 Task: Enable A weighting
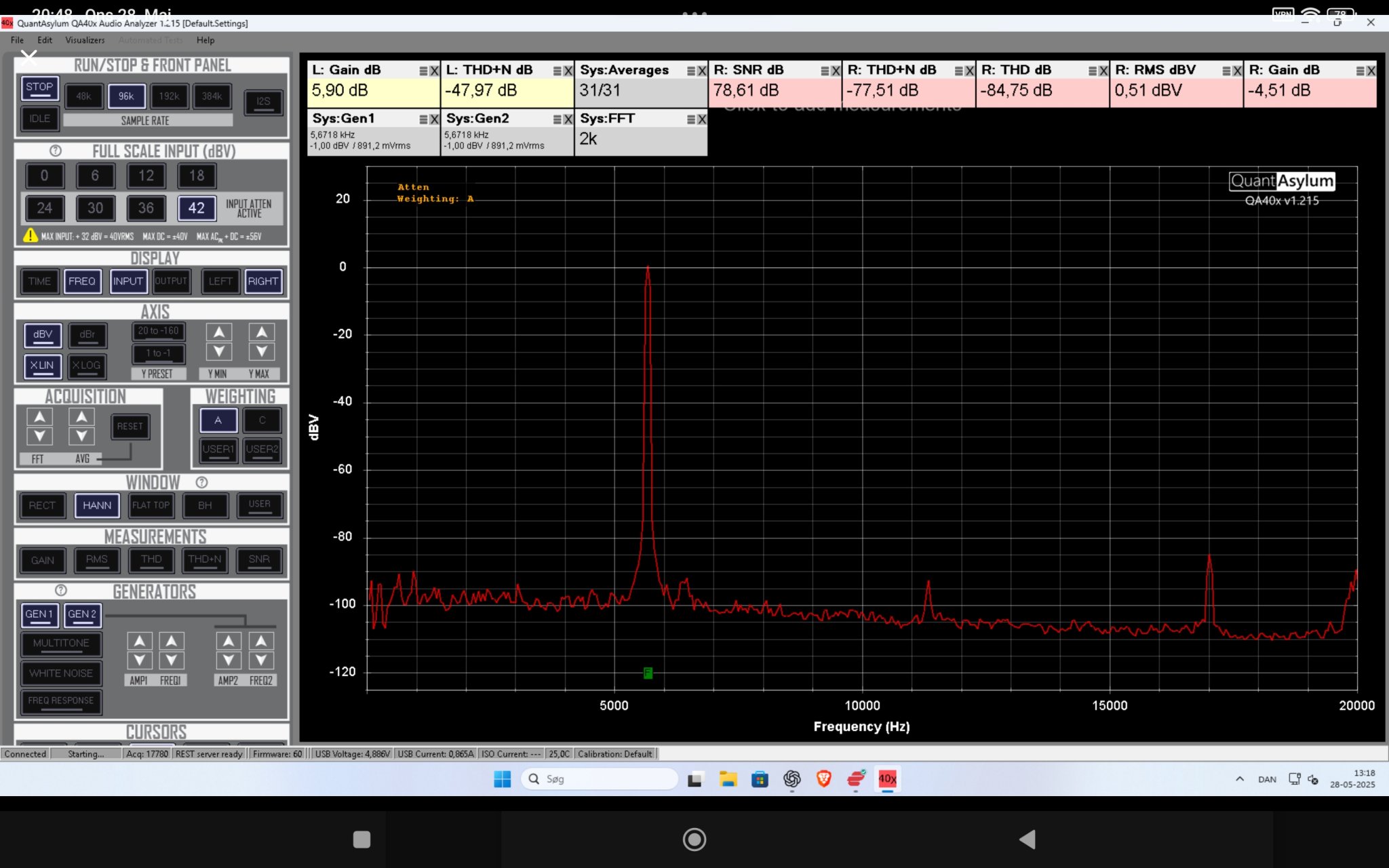[x=218, y=420]
